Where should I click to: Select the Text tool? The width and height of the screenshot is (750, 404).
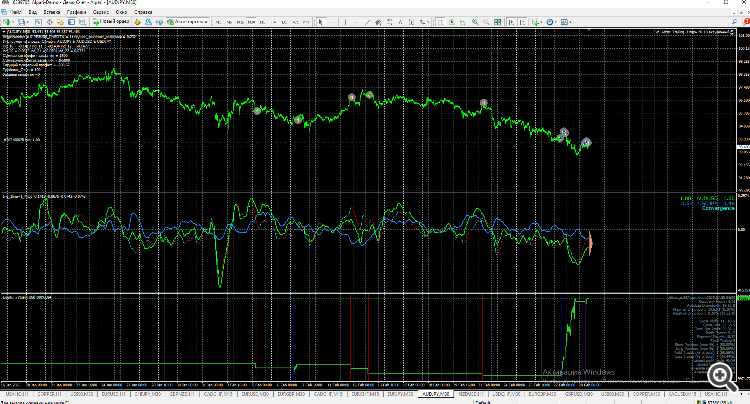pos(400,22)
